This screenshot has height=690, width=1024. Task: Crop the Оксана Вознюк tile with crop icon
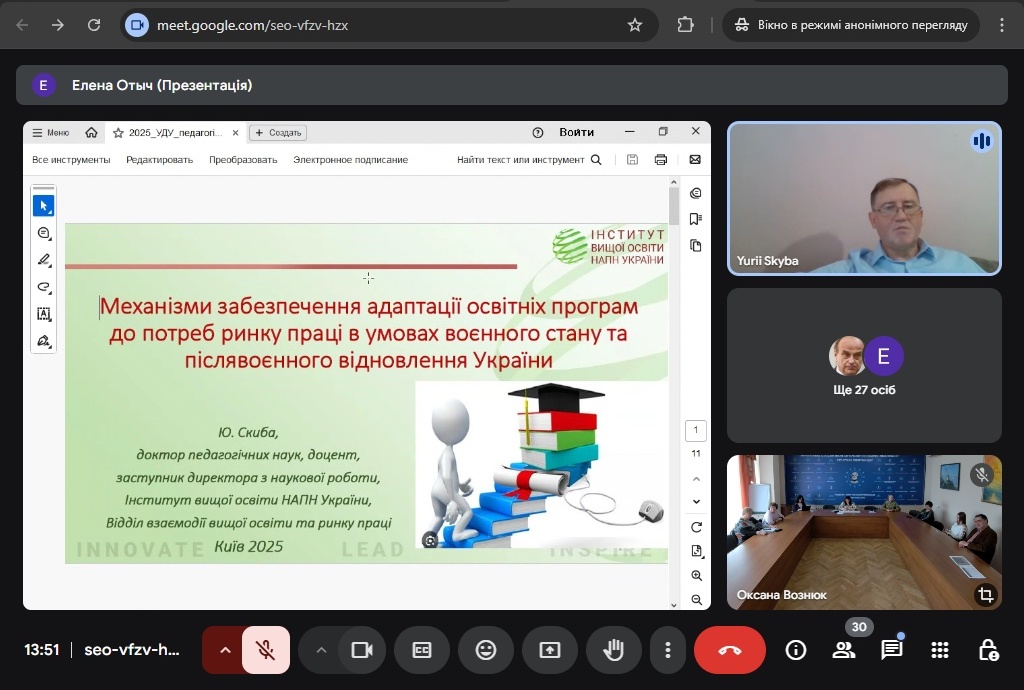[985, 595]
